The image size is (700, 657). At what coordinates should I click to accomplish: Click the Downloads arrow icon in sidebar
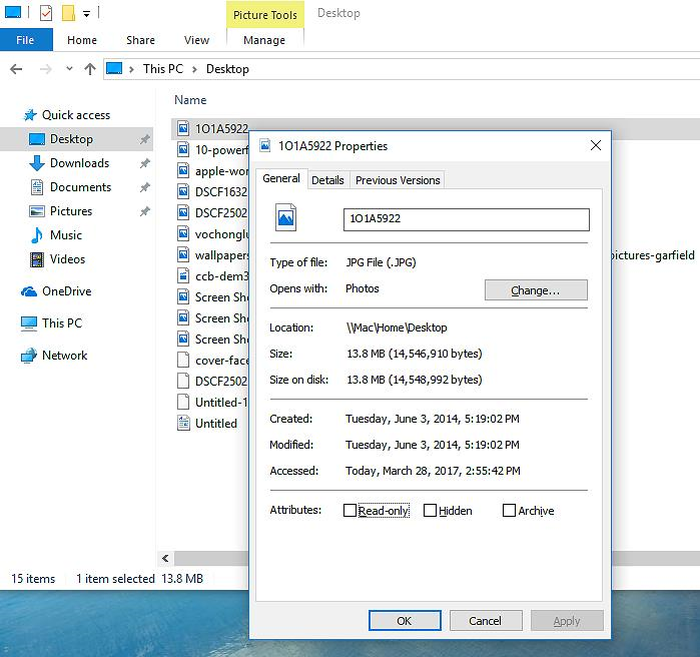pyautogui.click(x=37, y=163)
